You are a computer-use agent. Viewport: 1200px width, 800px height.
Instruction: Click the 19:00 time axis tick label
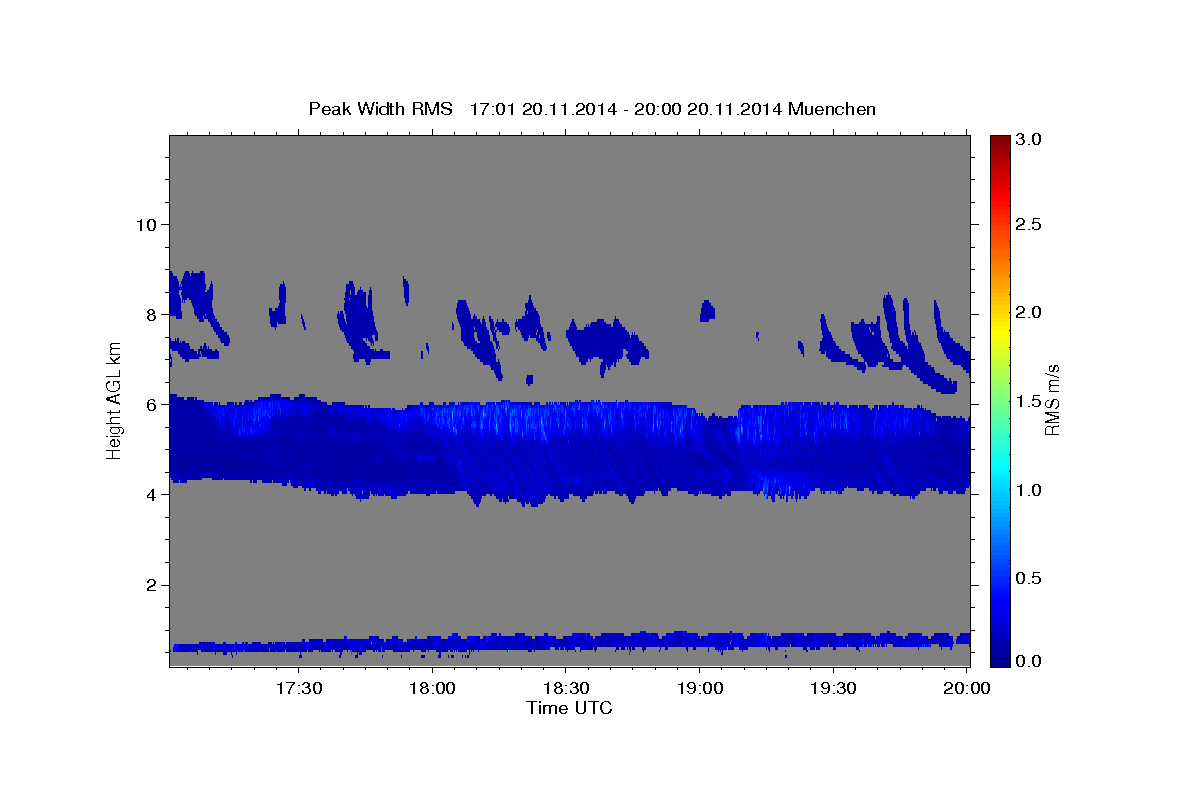(700, 689)
